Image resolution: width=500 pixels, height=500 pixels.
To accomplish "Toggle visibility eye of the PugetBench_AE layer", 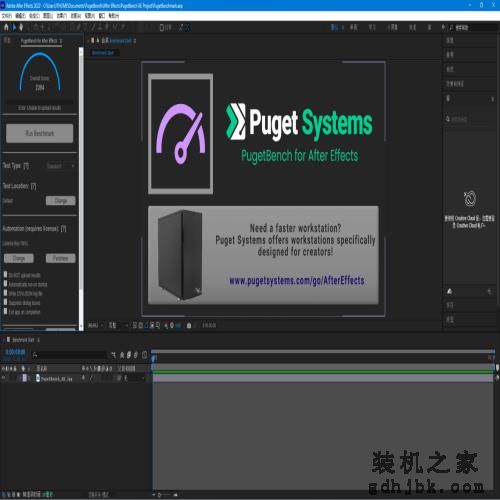I will (x=4, y=378).
